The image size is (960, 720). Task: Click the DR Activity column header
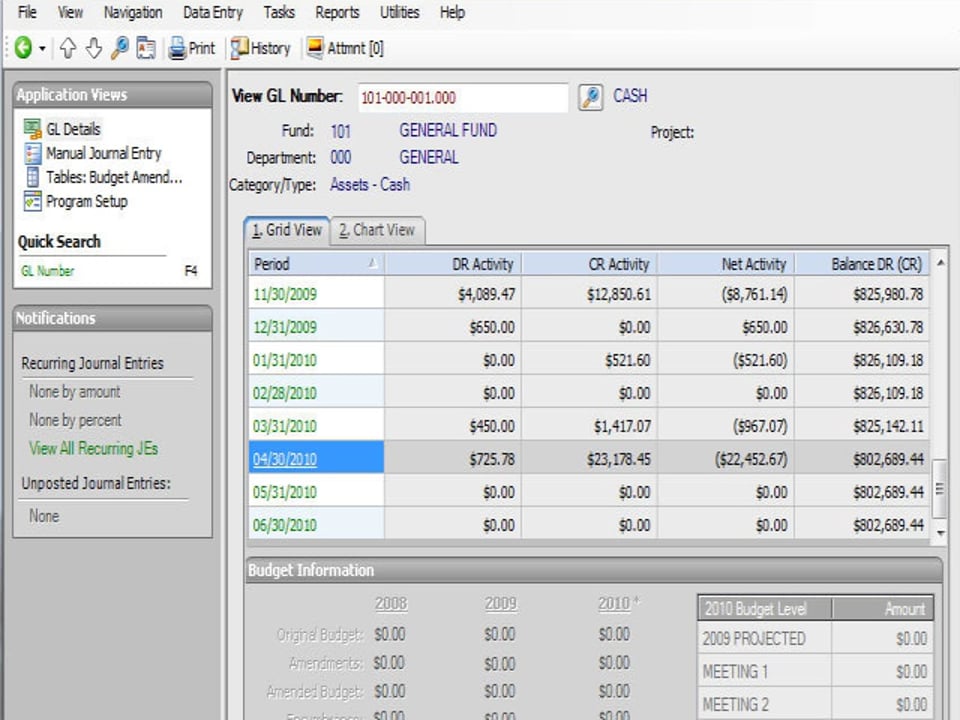pyautogui.click(x=453, y=264)
